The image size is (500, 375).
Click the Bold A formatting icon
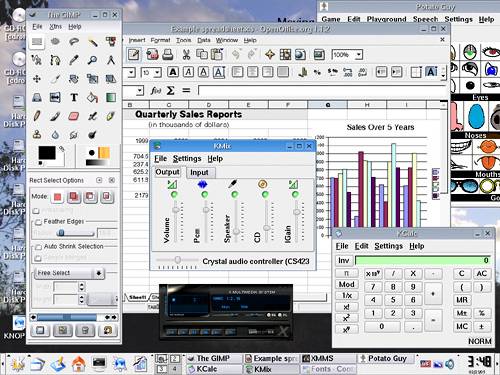click(x=173, y=72)
